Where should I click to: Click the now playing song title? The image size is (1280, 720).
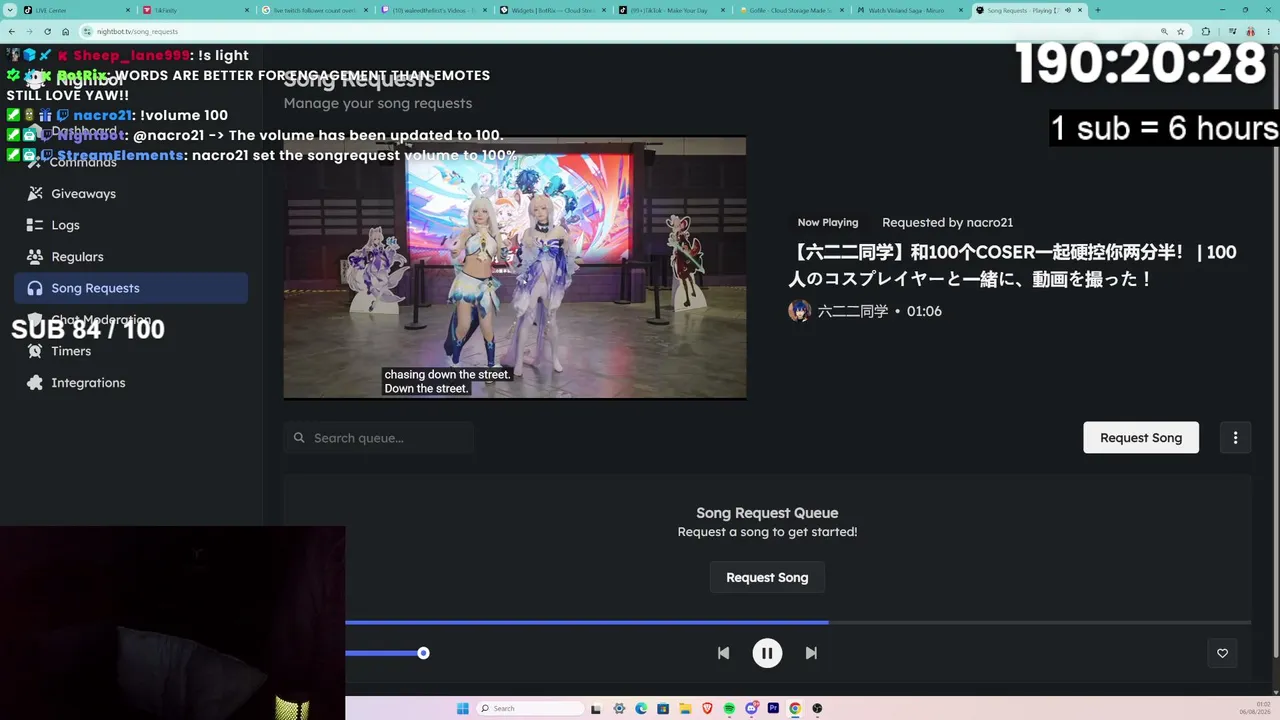(x=1012, y=265)
